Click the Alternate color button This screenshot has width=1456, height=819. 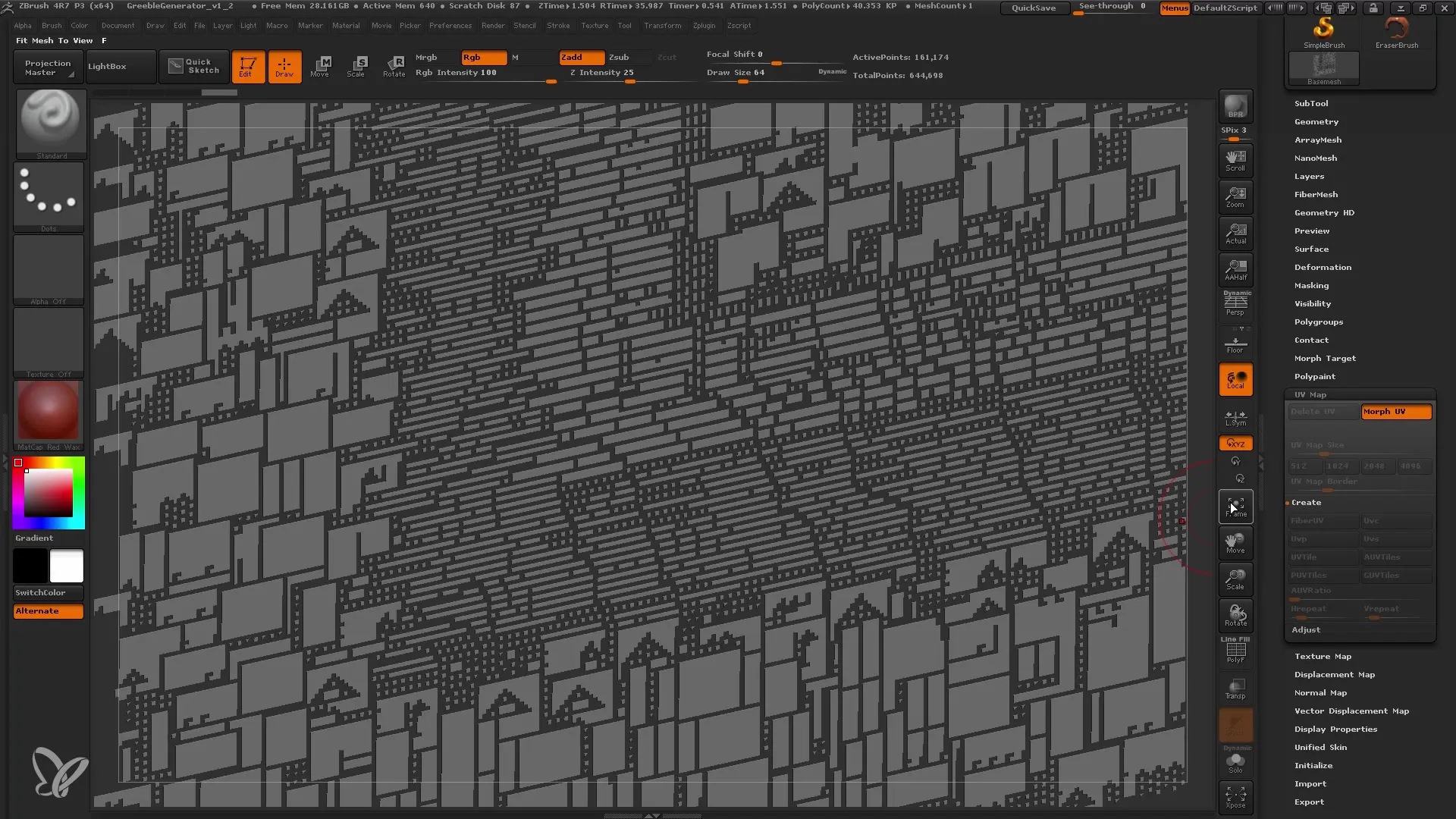(x=49, y=611)
